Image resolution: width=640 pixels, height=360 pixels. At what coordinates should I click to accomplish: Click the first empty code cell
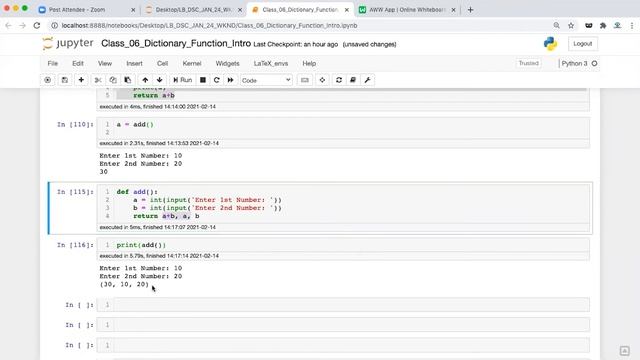tap(343, 304)
